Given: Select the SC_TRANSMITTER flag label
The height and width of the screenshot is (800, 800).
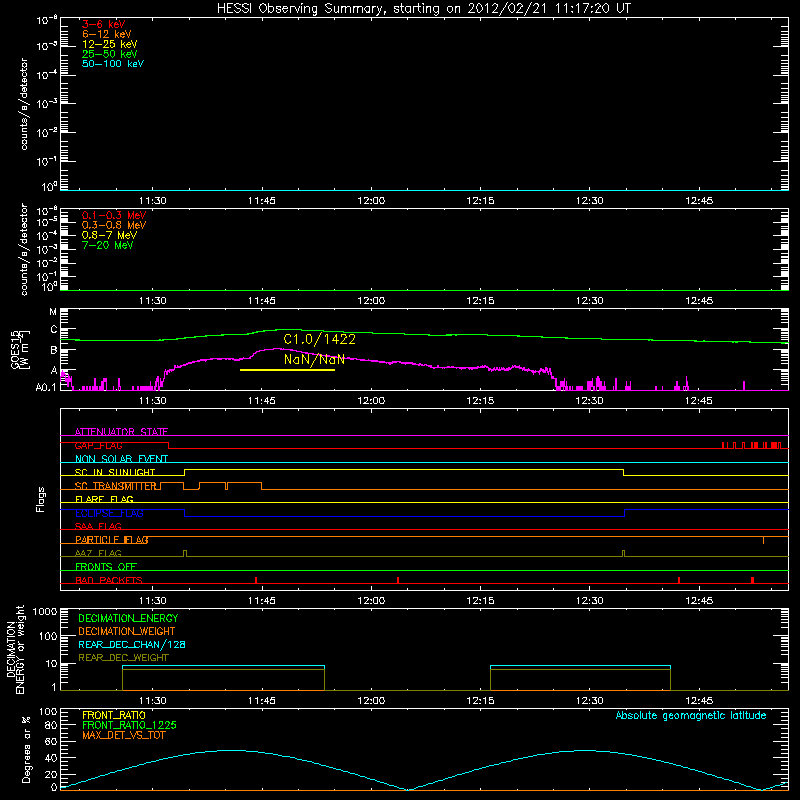Looking at the screenshot, I should tap(115, 486).
